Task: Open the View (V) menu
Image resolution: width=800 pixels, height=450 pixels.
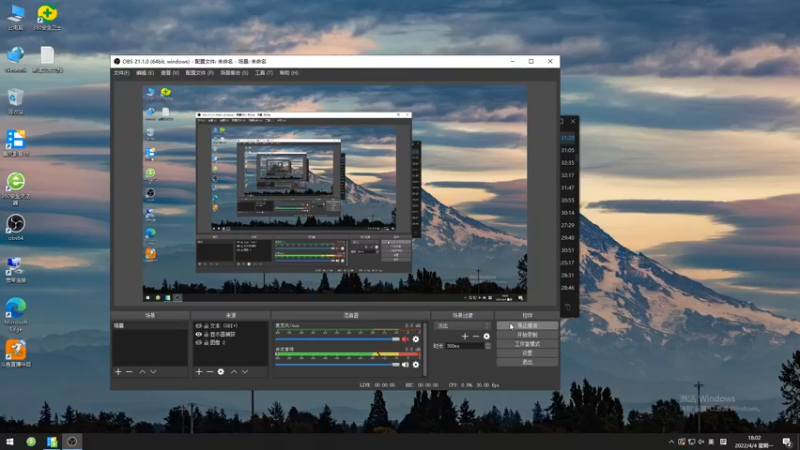Action: (170, 73)
